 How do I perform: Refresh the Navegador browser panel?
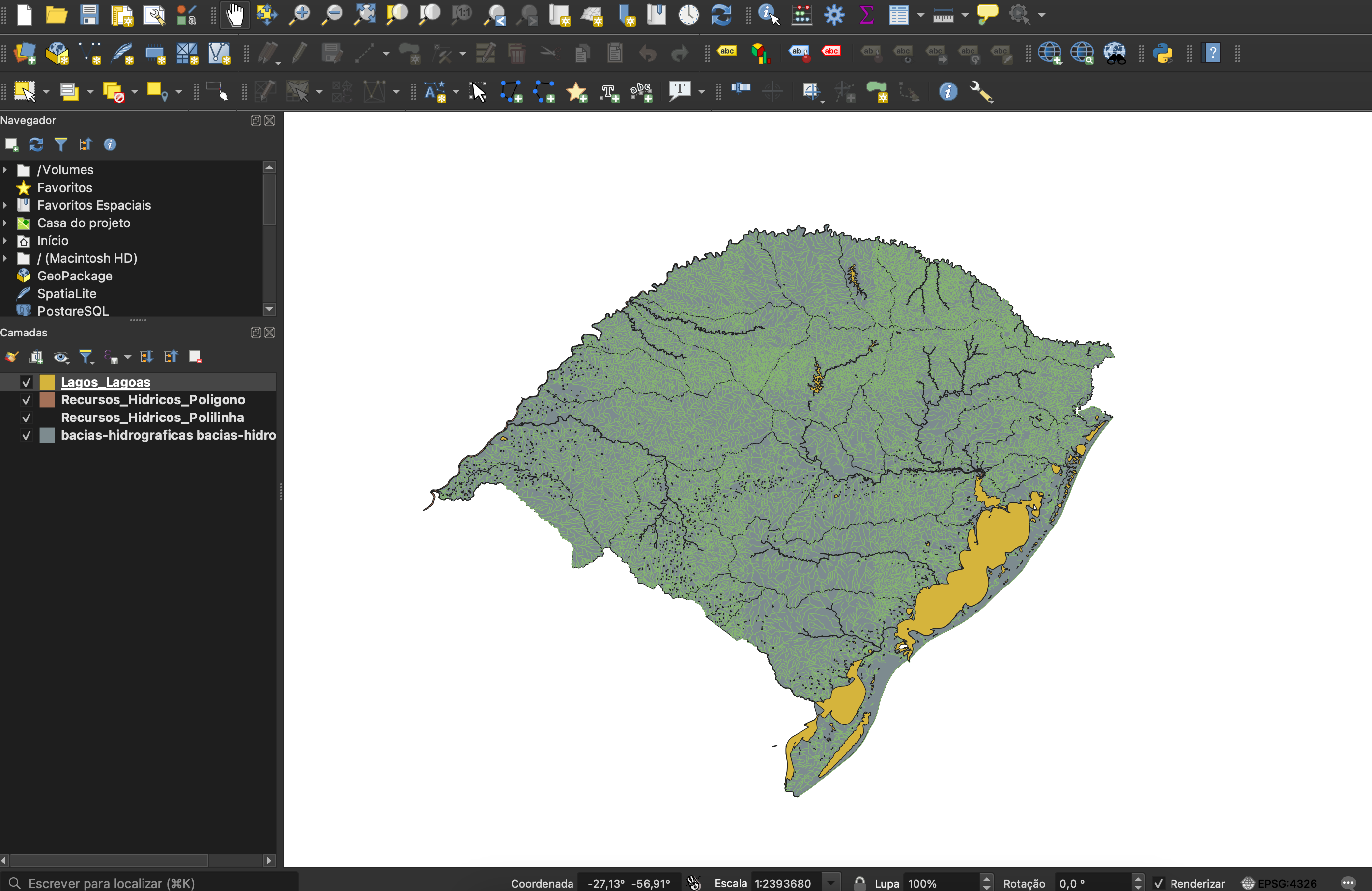tap(36, 145)
